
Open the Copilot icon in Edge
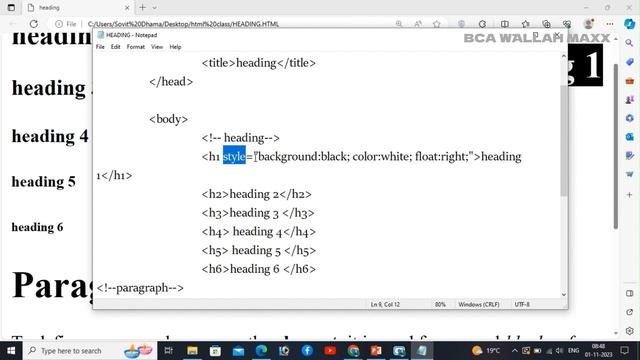tap(630, 24)
